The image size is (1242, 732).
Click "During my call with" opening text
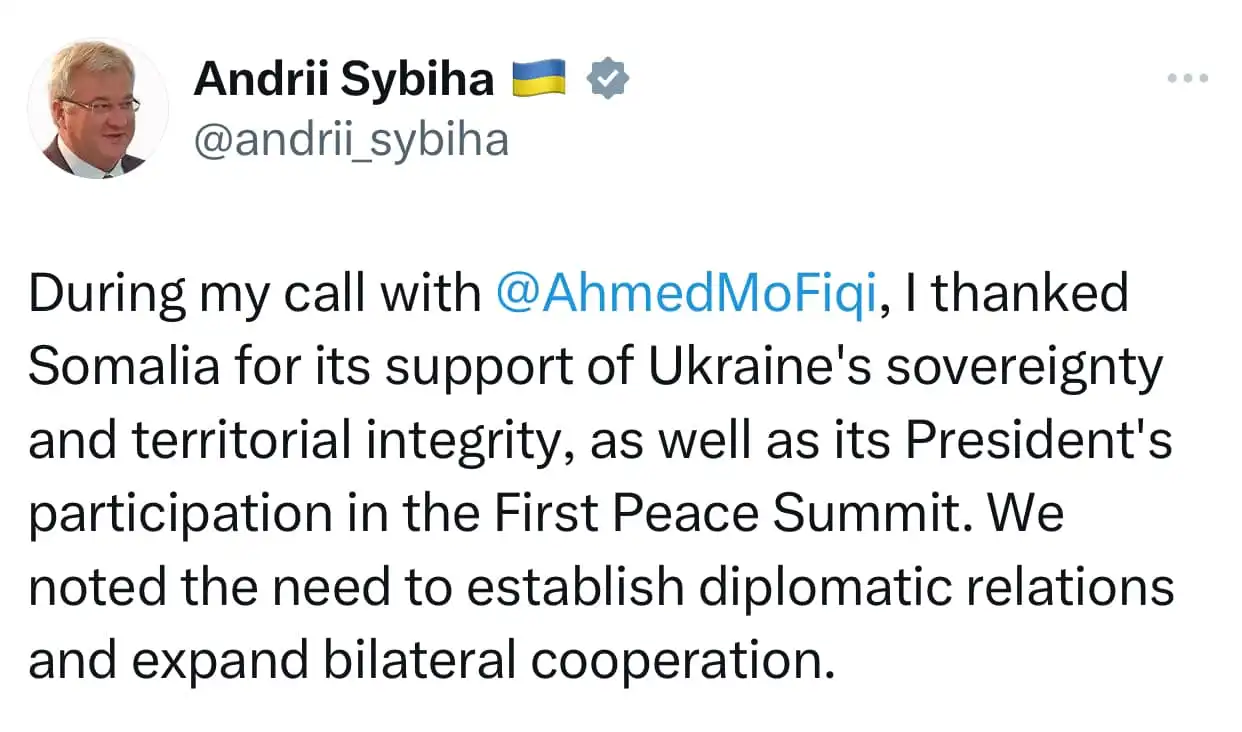coord(255,294)
